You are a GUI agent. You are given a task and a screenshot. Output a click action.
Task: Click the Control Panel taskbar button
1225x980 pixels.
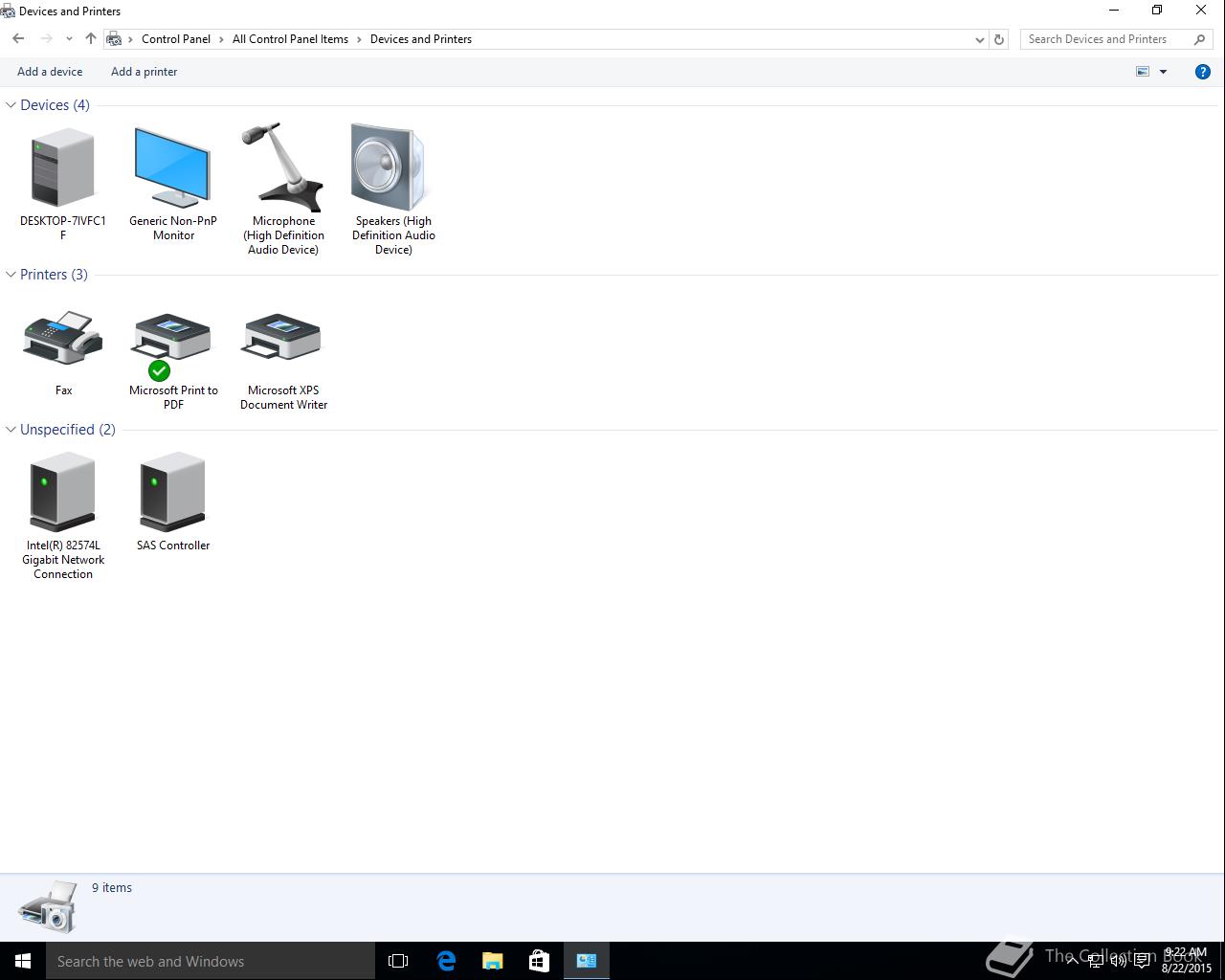587,961
